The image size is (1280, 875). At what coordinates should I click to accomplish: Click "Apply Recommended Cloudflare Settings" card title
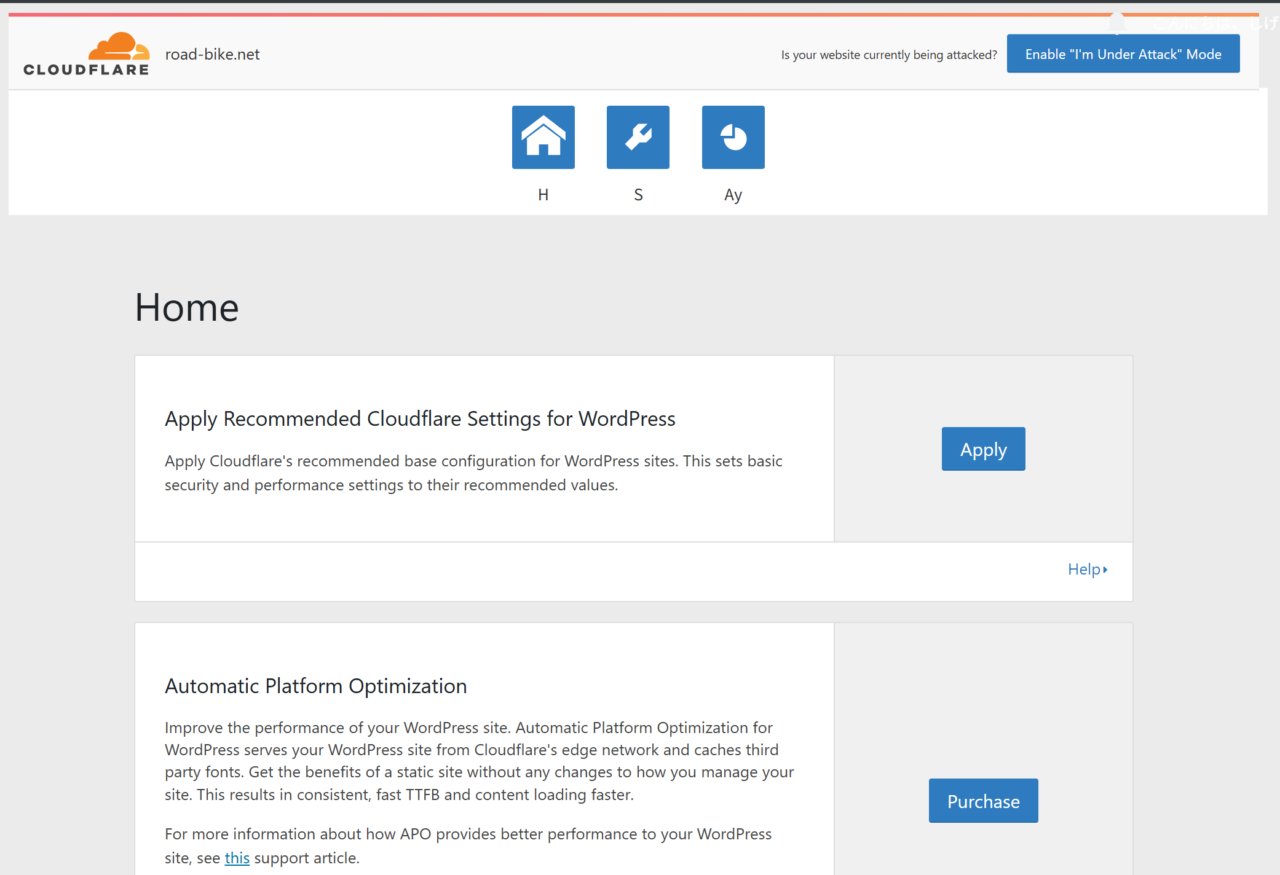(x=420, y=419)
